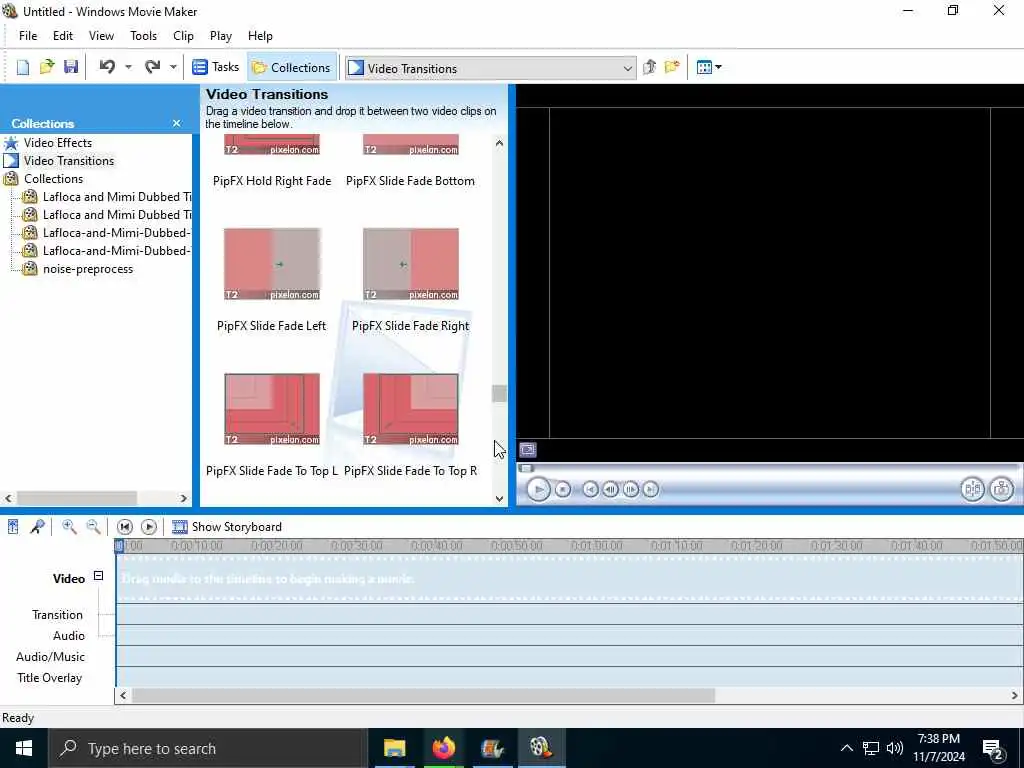This screenshot has width=1024, height=768.
Task: Click the collections tree scroll left arrow
Action: click(x=8, y=498)
